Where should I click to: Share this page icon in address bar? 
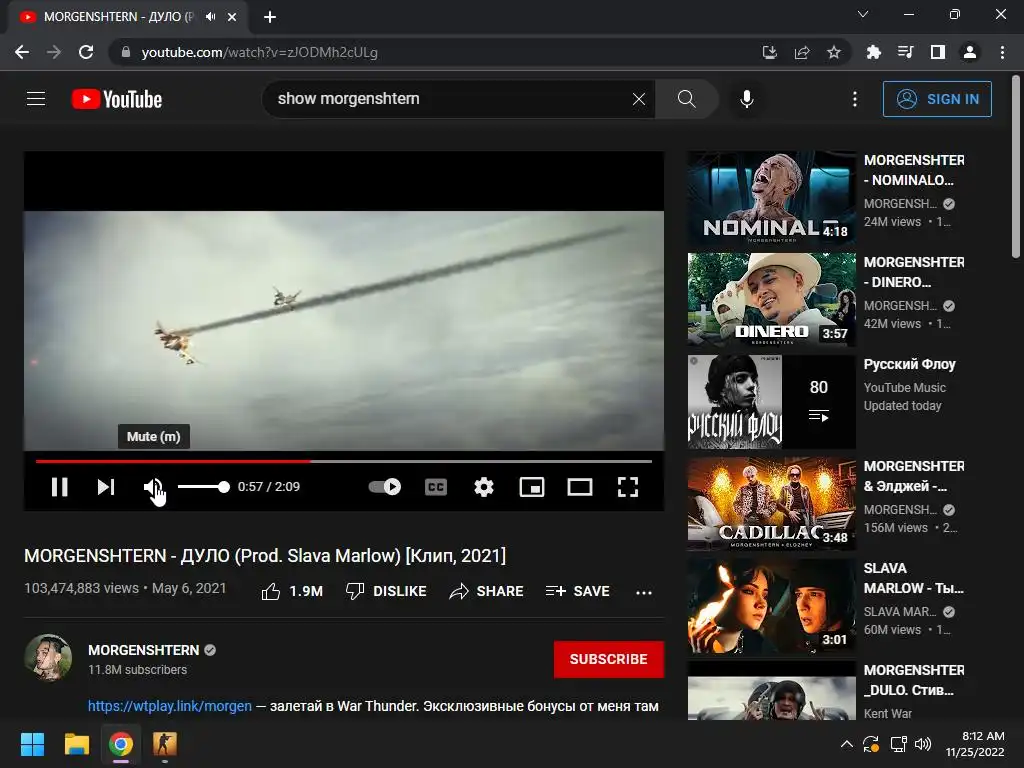[x=802, y=52]
